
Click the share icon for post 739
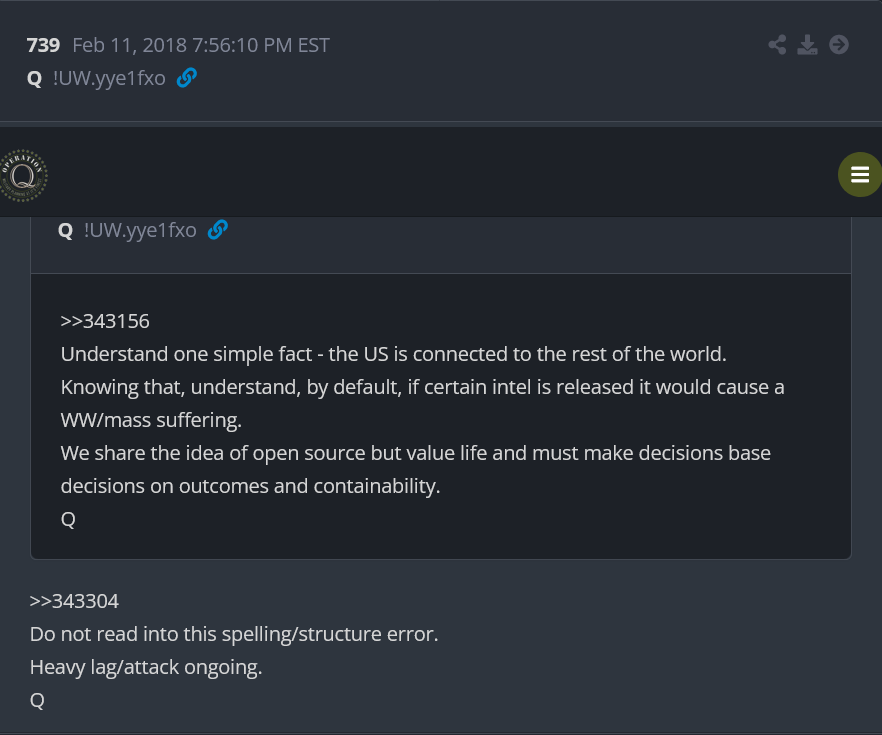click(777, 45)
